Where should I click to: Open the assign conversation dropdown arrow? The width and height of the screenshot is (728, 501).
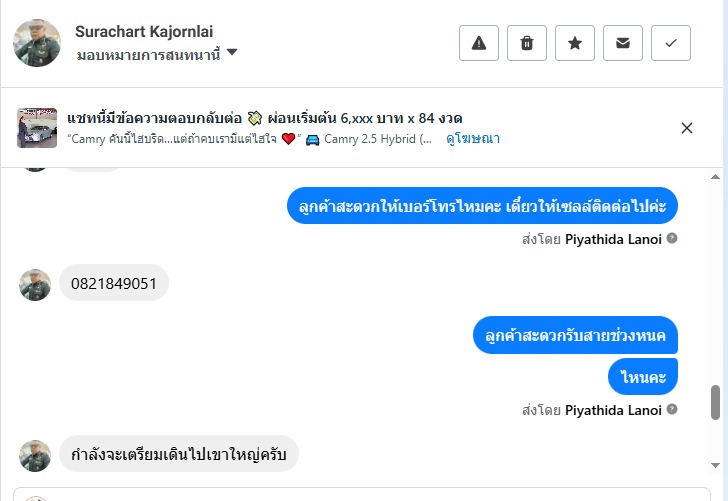(232, 52)
